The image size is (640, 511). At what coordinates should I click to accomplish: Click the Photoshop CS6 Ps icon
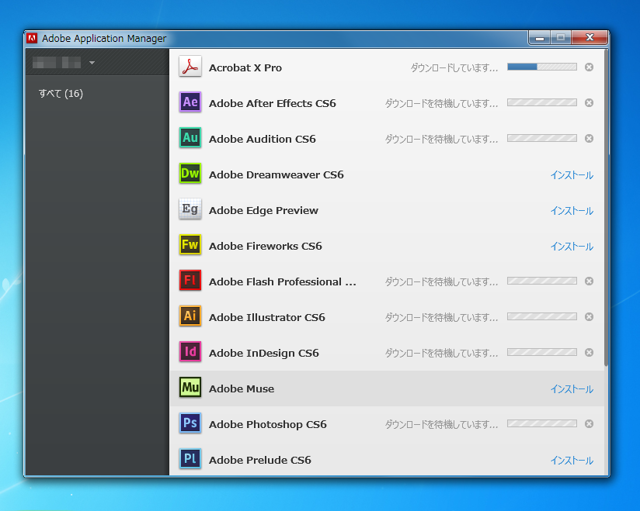190,423
